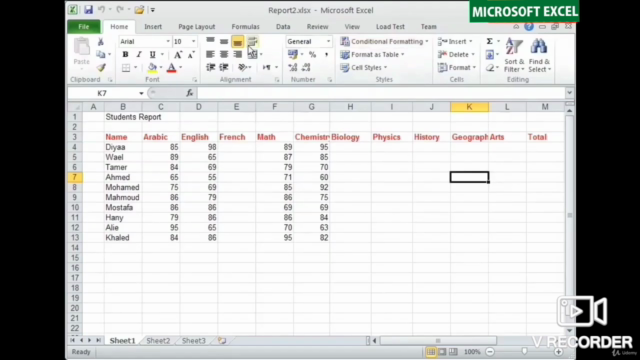Increase font size with the grow font icon
Viewport: 640px width, 360px height.
(178, 54)
